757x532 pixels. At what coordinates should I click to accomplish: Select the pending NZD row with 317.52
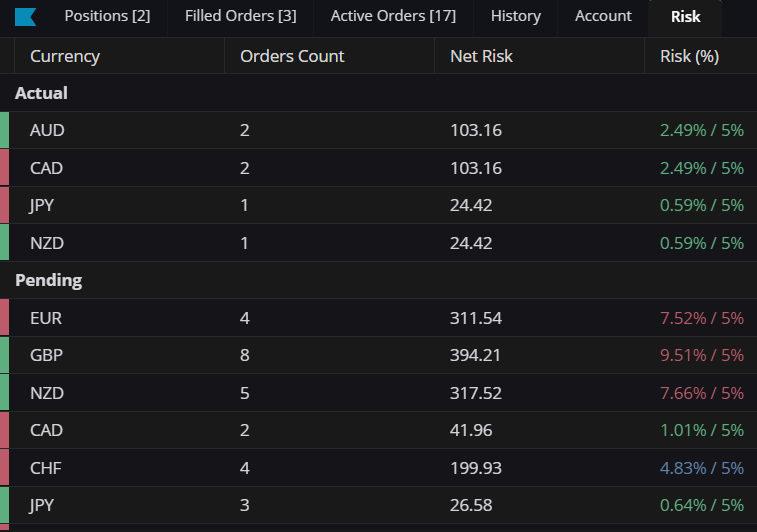378,393
